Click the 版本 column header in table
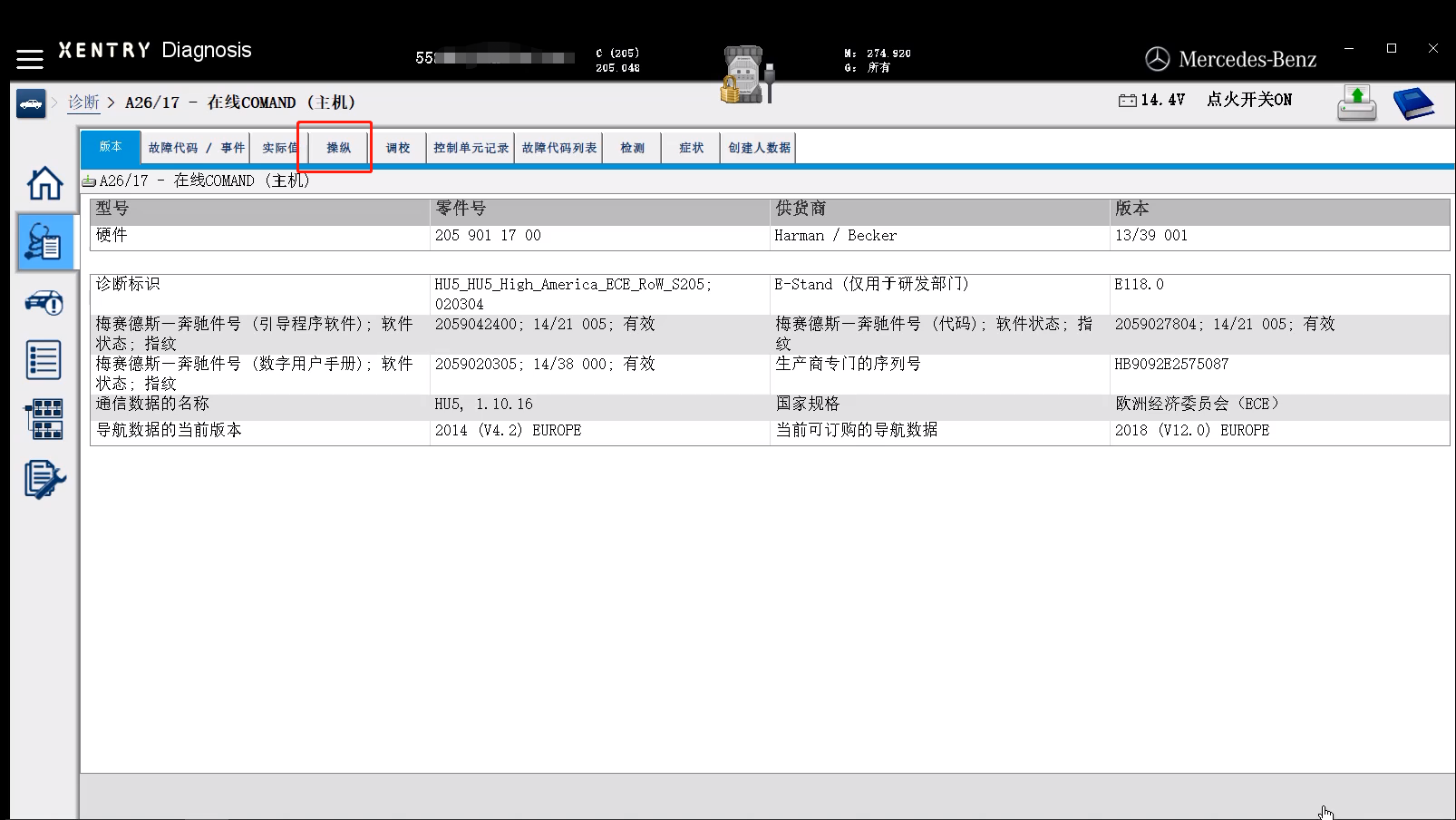 point(1280,210)
